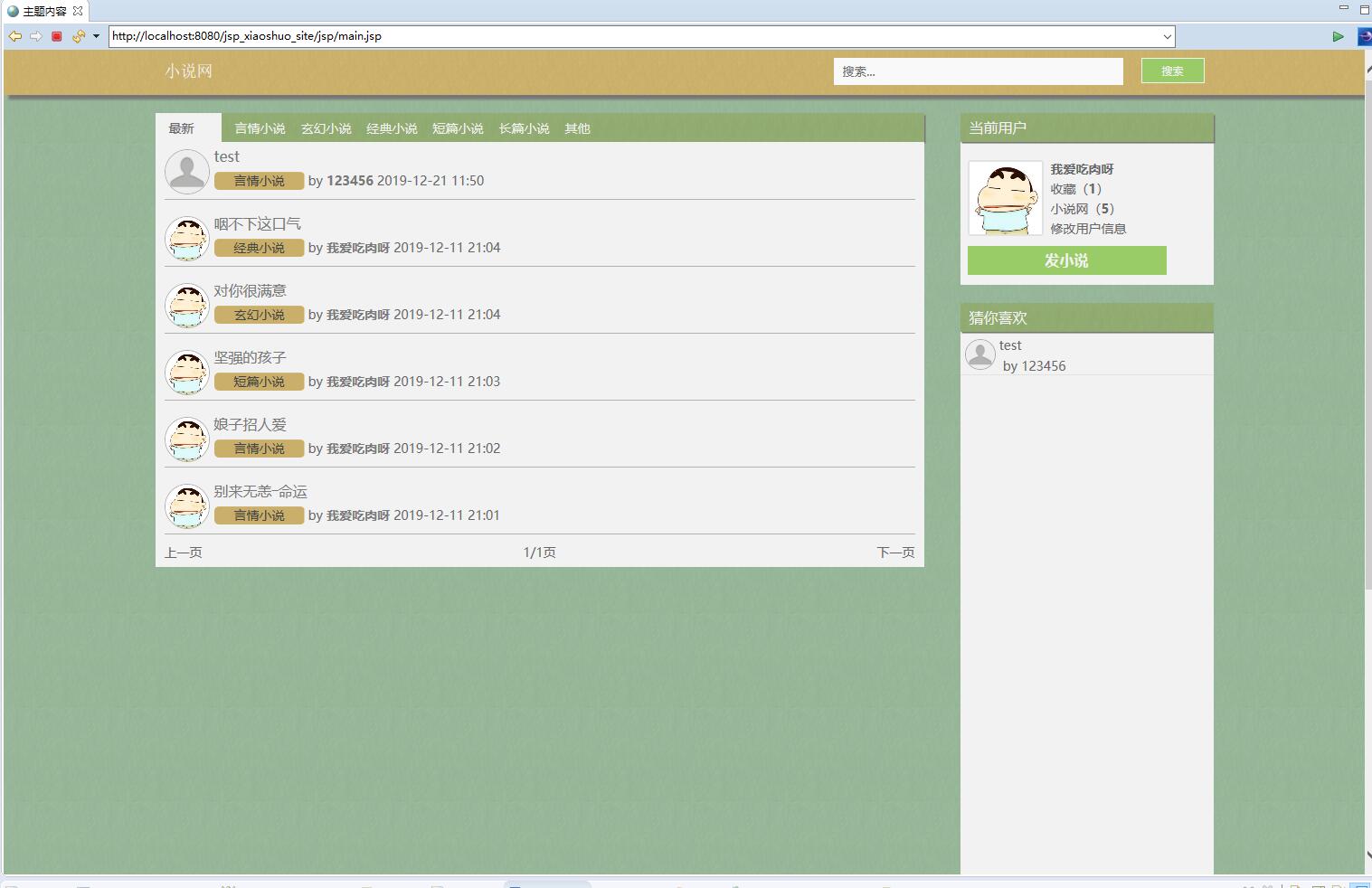Viewport: 1372px width, 888px height.
Task: Open the 经典小说 category tab
Action: (392, 128)
